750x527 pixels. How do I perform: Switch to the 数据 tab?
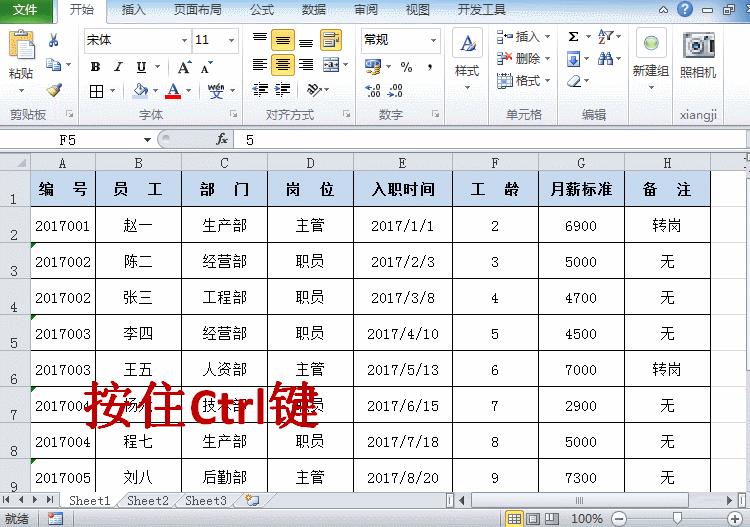(314, 10)
